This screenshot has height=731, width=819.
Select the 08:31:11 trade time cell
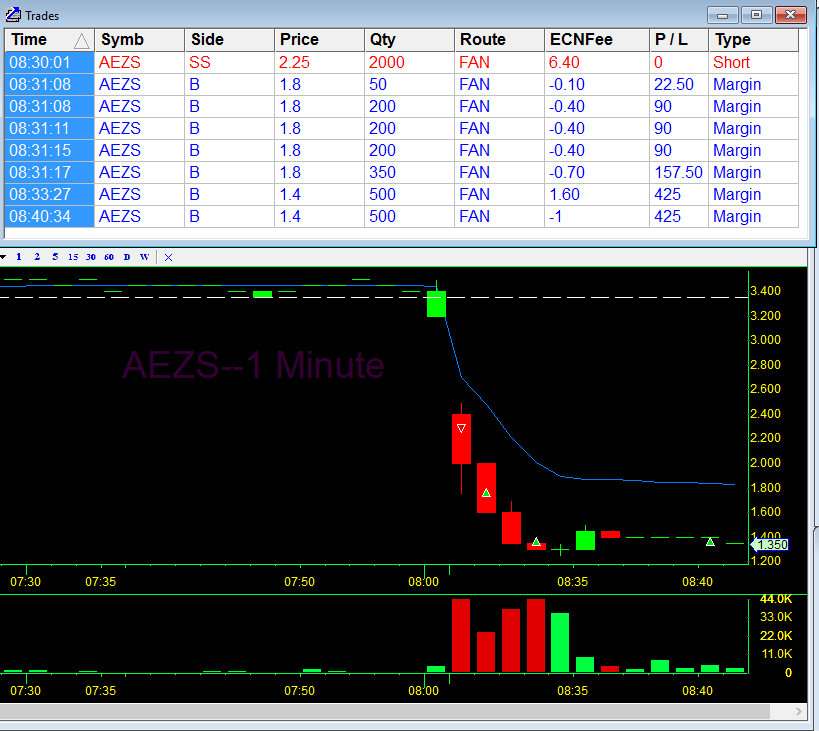[x=50, y=128]
